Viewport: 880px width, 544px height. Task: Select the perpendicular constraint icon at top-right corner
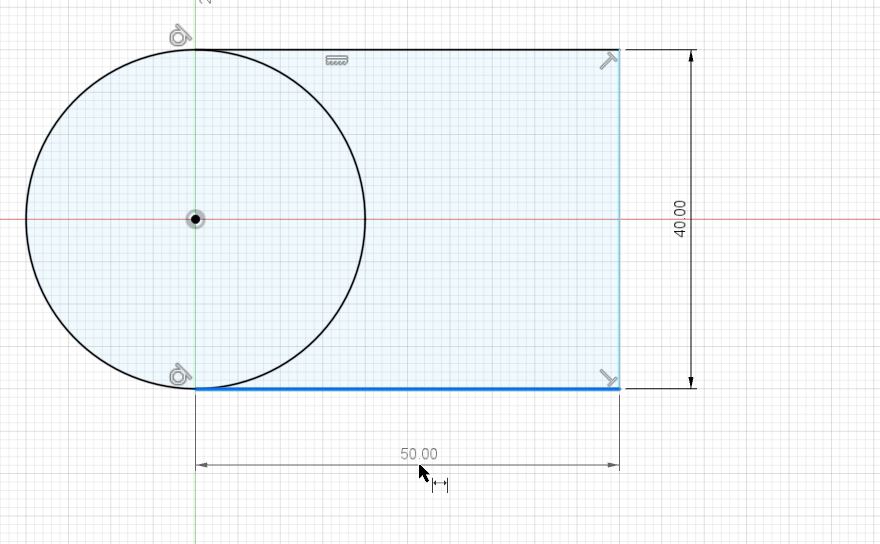click(x=608, y=61)
